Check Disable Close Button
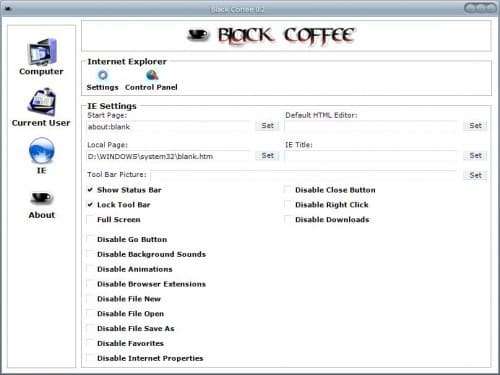The height and width of the screenshot is (375, 500). point(287,190)
